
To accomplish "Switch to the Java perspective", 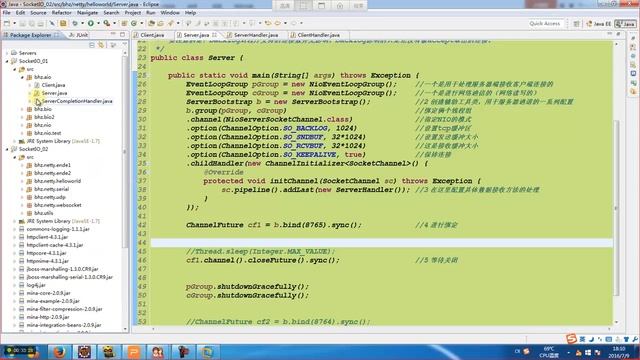I will (x=625, y=24).
